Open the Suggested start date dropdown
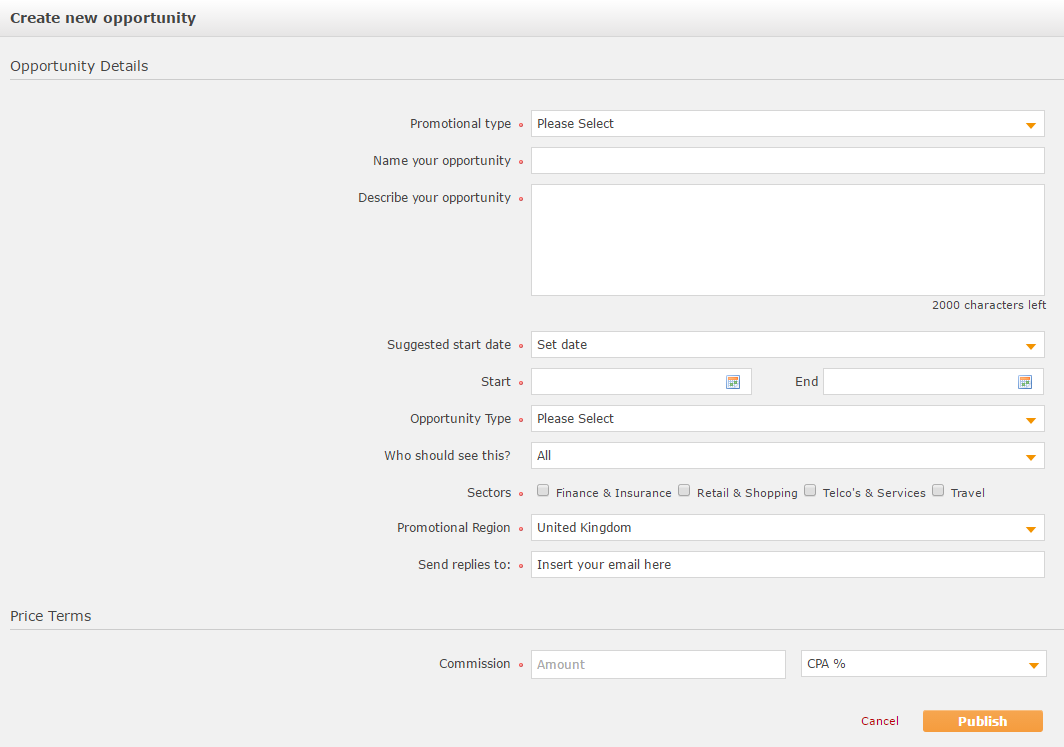 (x=787, y=345)
